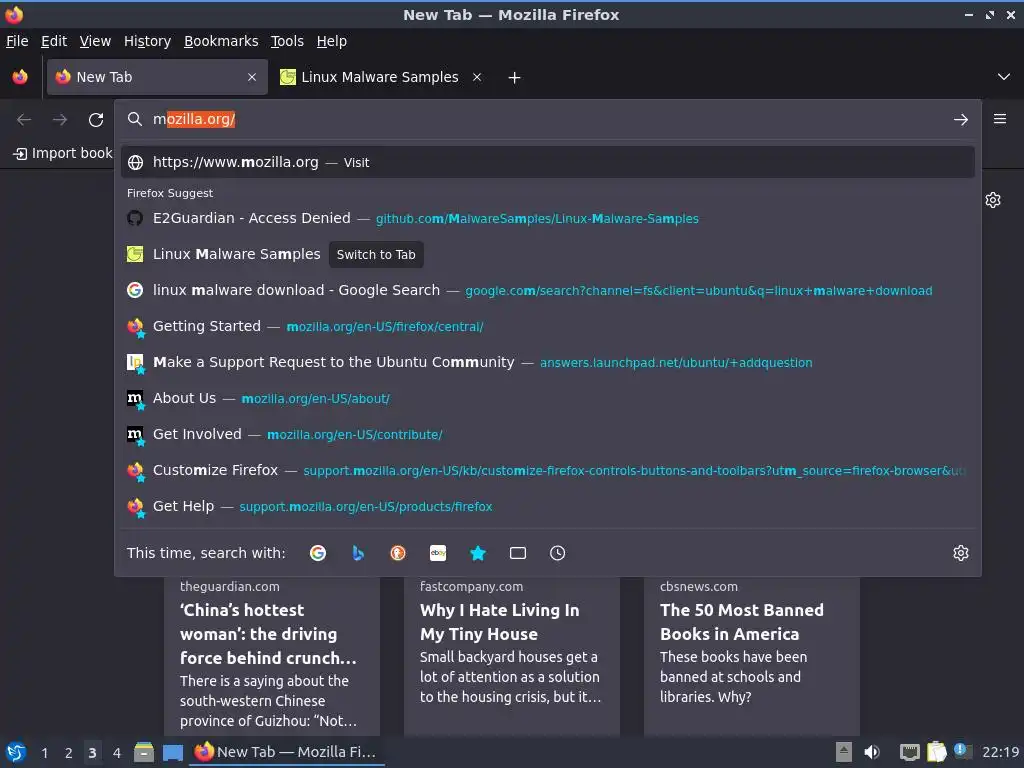Search open tabs with the tab icon
This screenshot has width=1024, height=768.
tap(517, 553)
